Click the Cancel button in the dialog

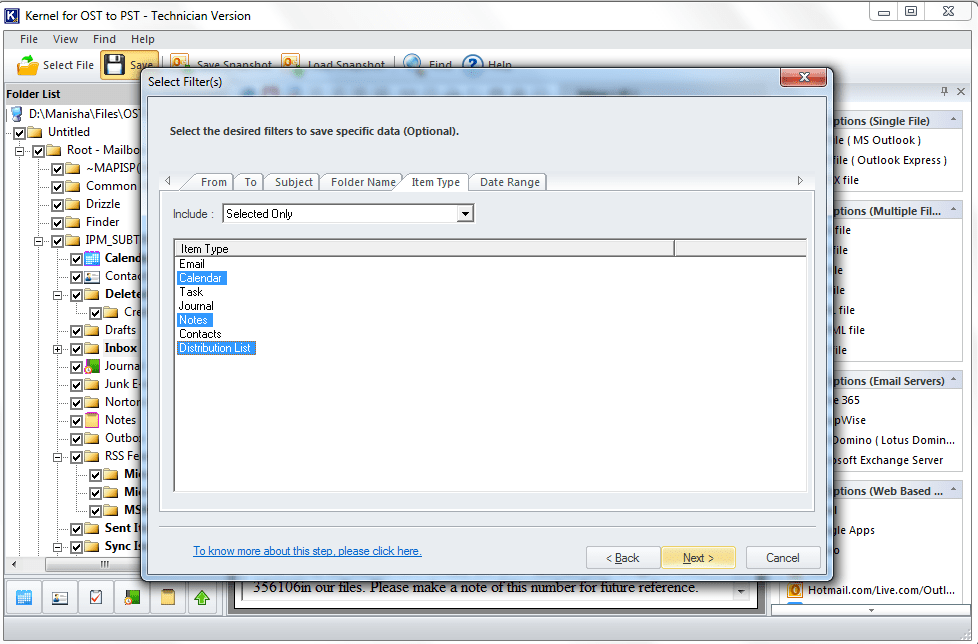pos(783,558)
